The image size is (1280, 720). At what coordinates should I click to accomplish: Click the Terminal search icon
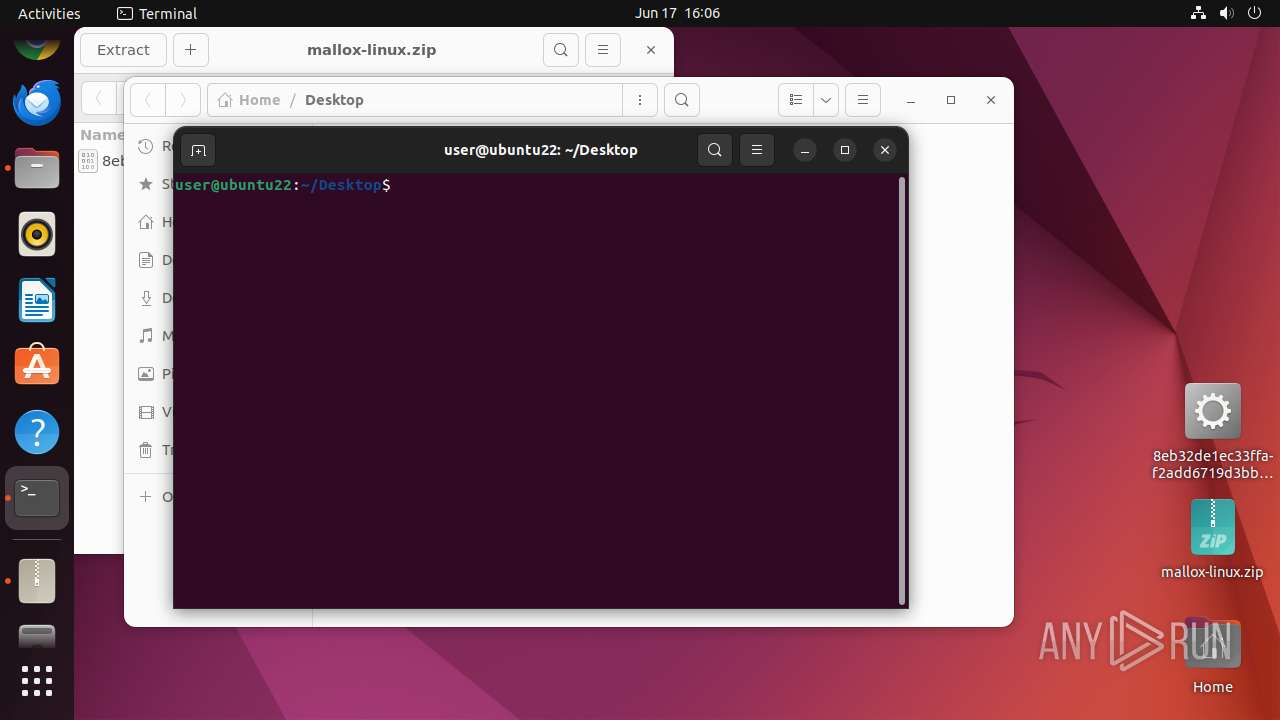coord(714,150)
